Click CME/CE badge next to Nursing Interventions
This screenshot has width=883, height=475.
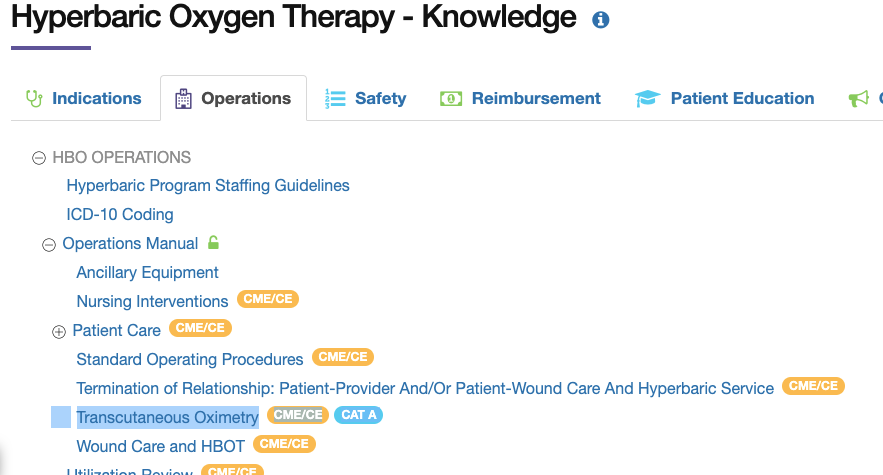point(267,299)
